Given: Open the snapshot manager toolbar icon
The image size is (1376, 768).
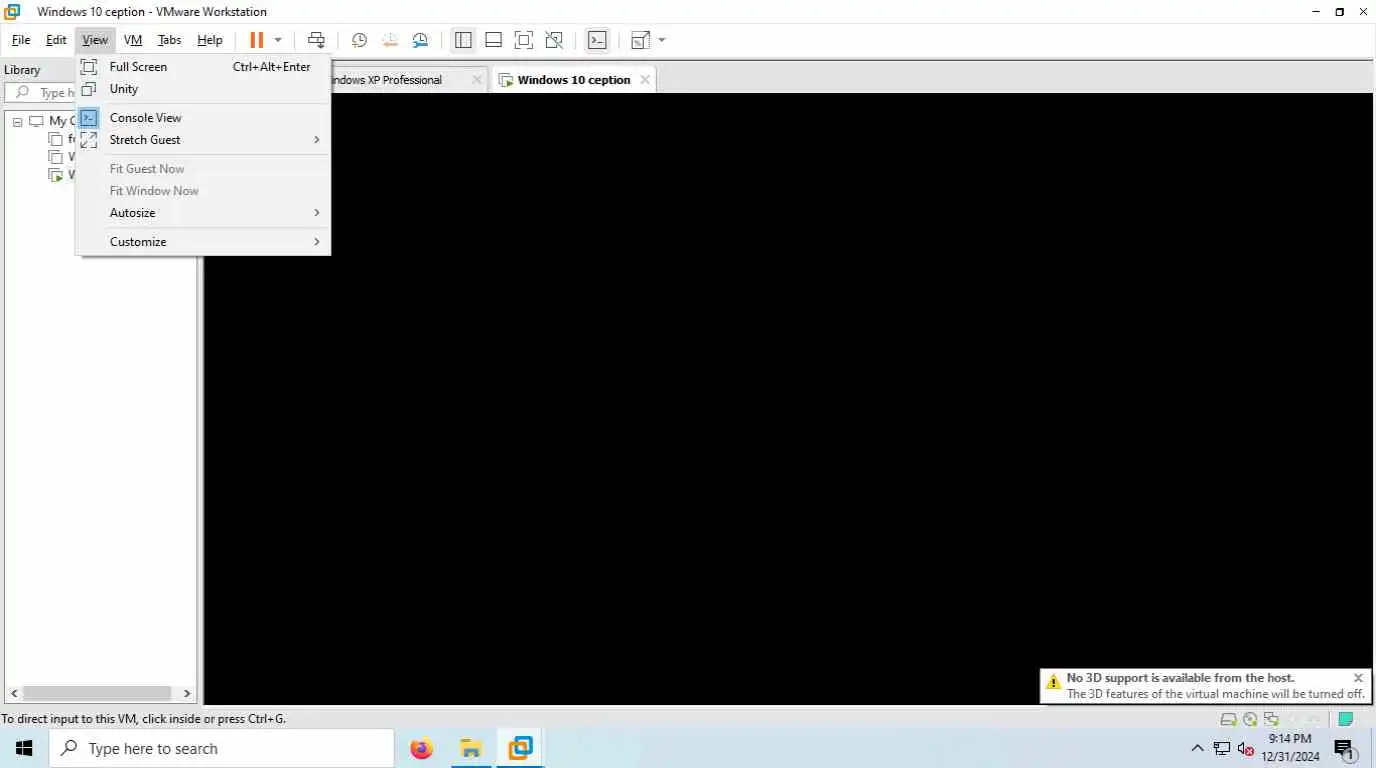Looking at the screenshot, I should pos(420,40).
